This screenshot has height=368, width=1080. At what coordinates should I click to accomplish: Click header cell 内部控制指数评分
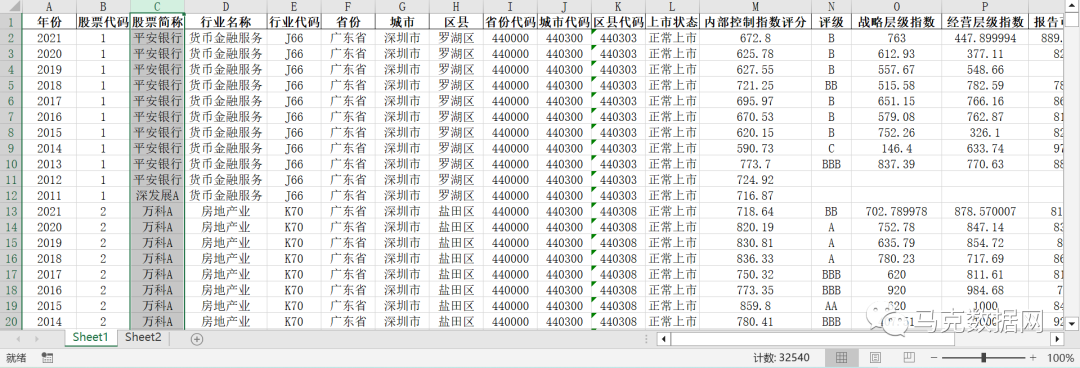click(756, 21)
